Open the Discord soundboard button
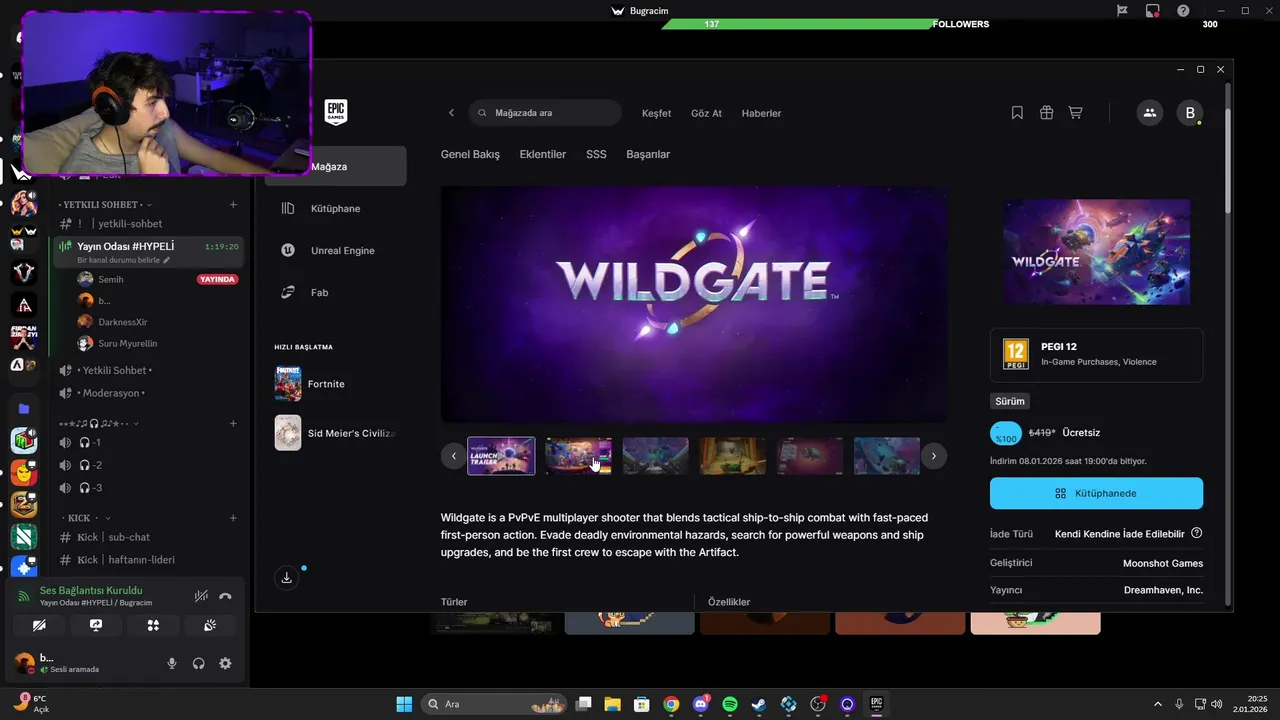 [210, 625]
